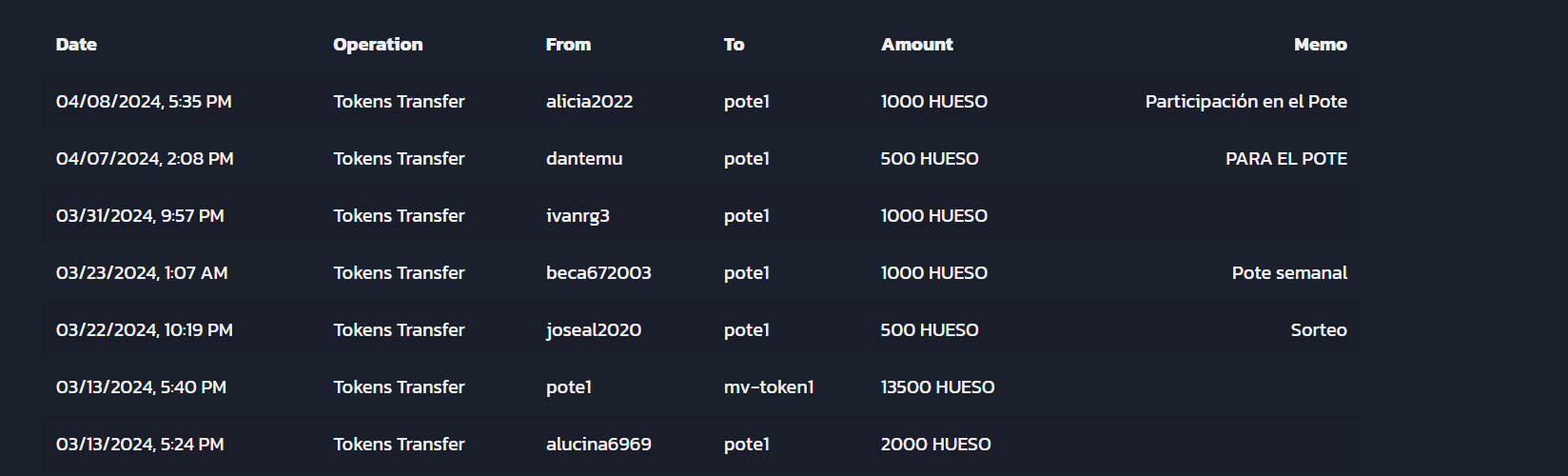Viewport: 1568px width, 476px height.
Task: Click the 'Pote semanal' memo text
Action: pos(1289,273)
